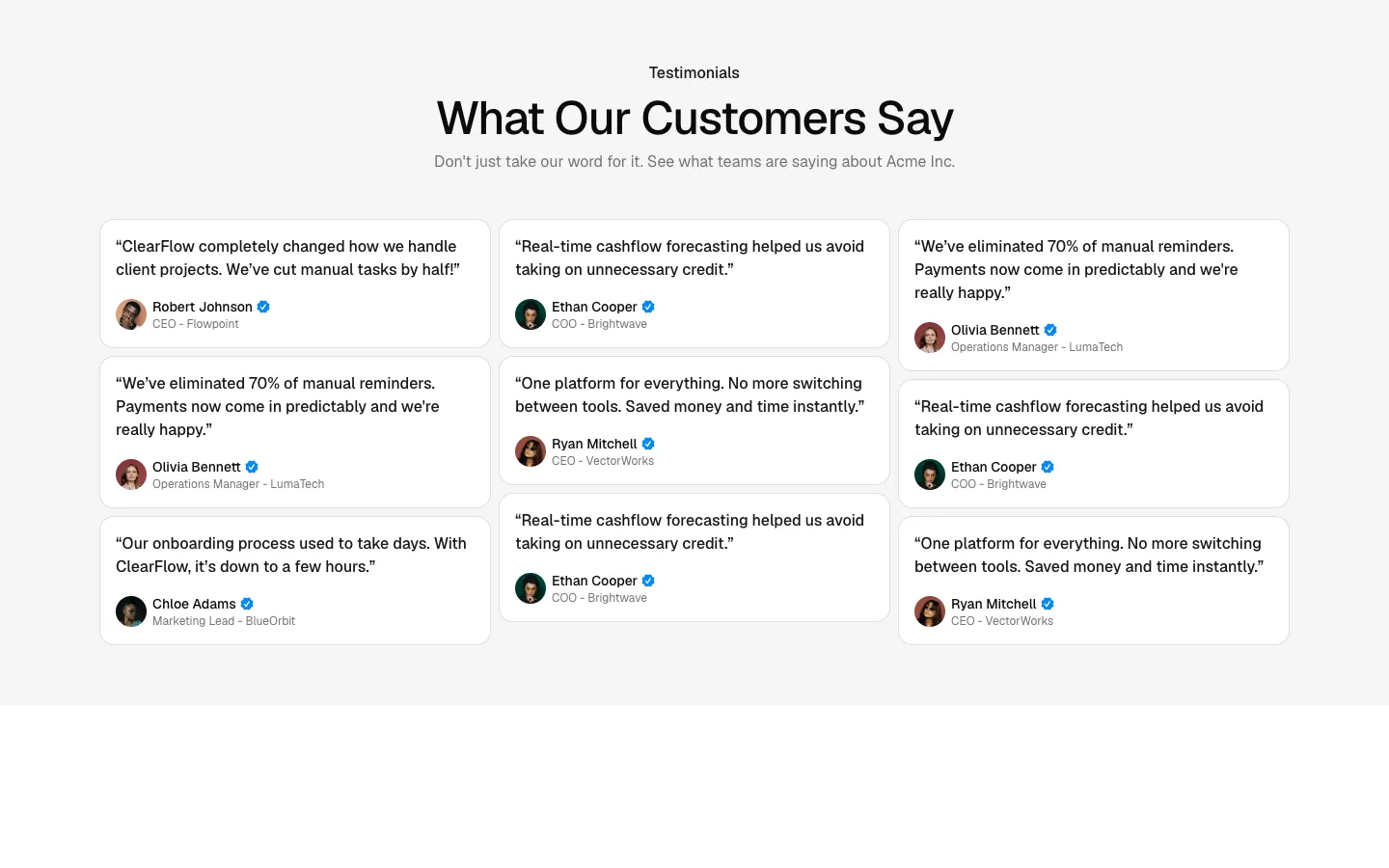Click the CEO - Flowpoint job title
The width and height of the screenshot is (1389, 868).
click(x=196, y=324)
